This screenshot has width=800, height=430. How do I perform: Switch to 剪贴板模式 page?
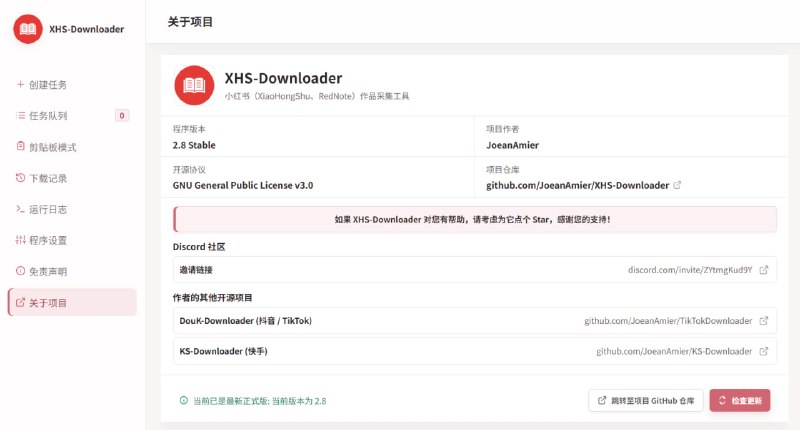tap(72, 147)
